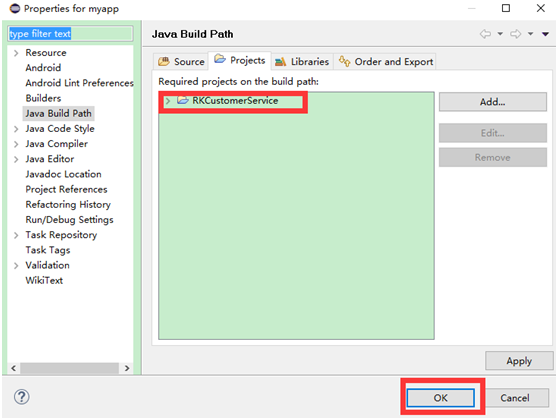
Task: Click the type filter text field
Action: [x=70, y=34]
